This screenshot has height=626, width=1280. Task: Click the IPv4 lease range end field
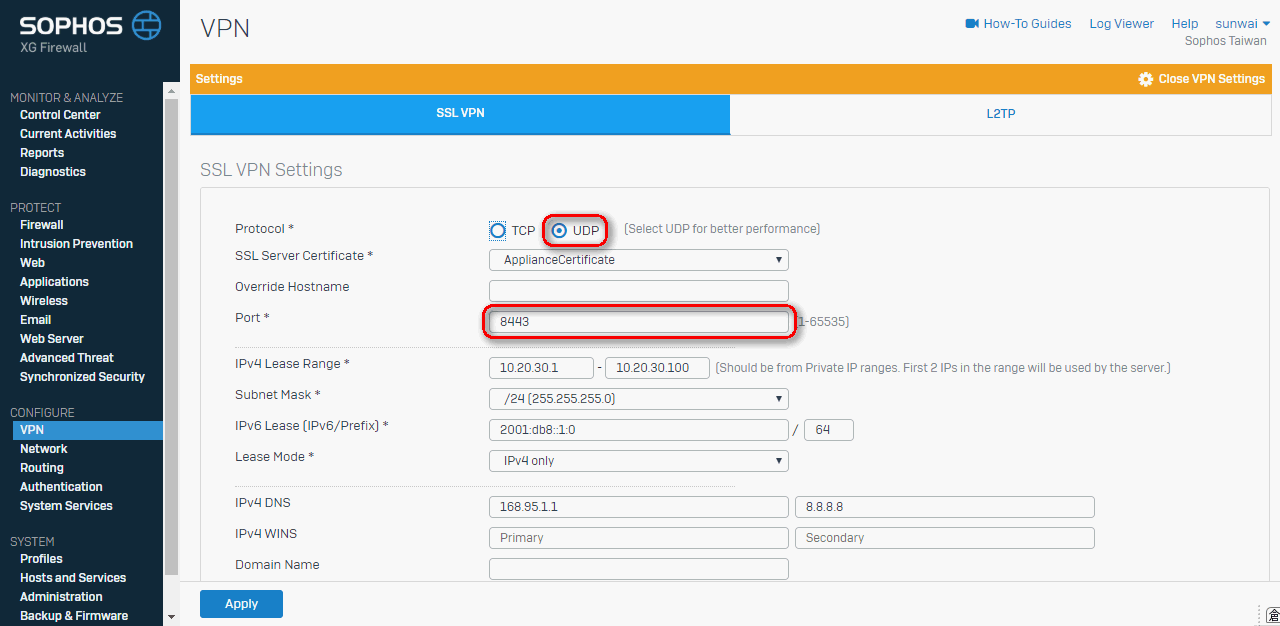(657, 368)
